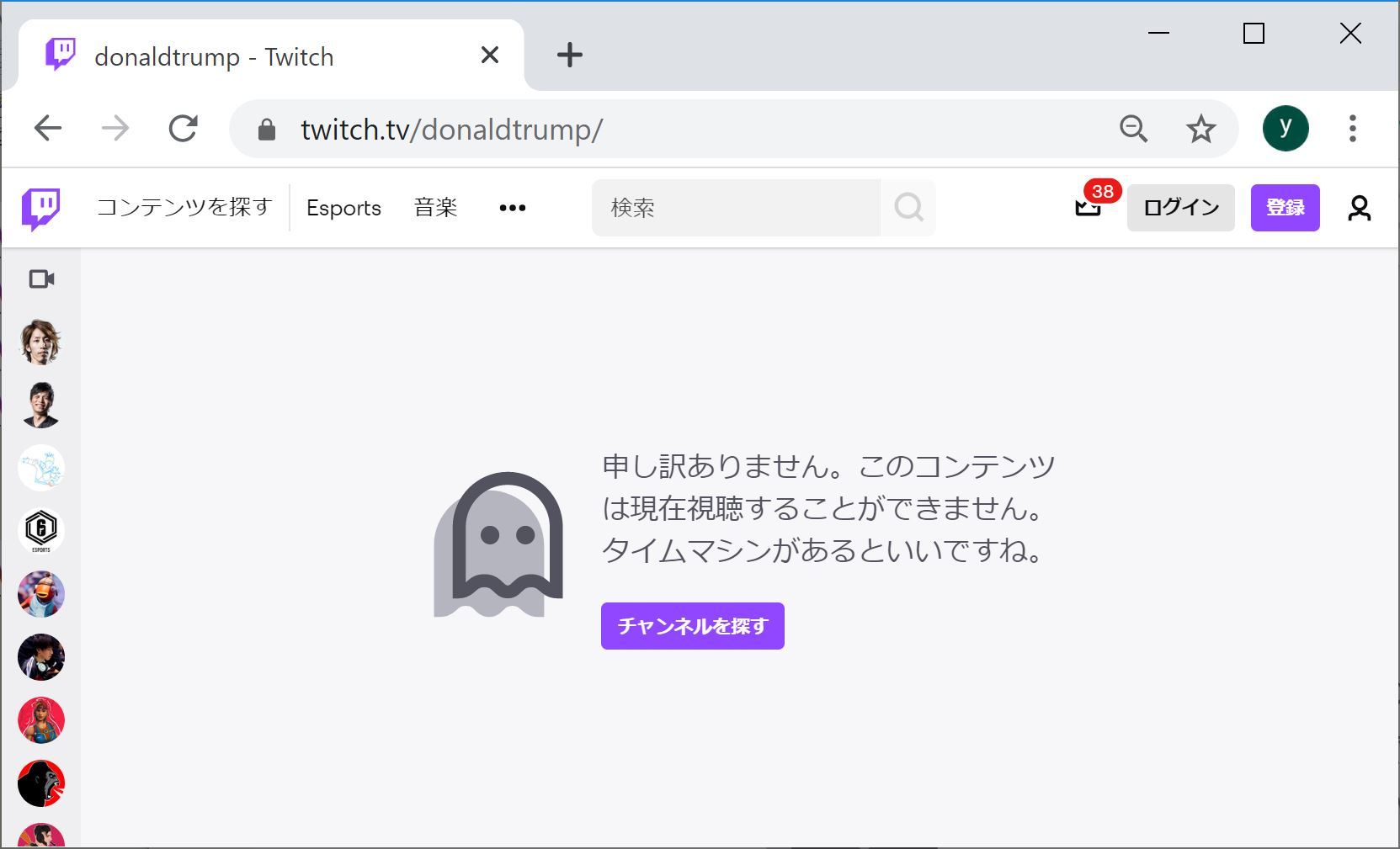
Task: Click the zoom magnifier icon in address bar
Action: (x=1133, y=129)
